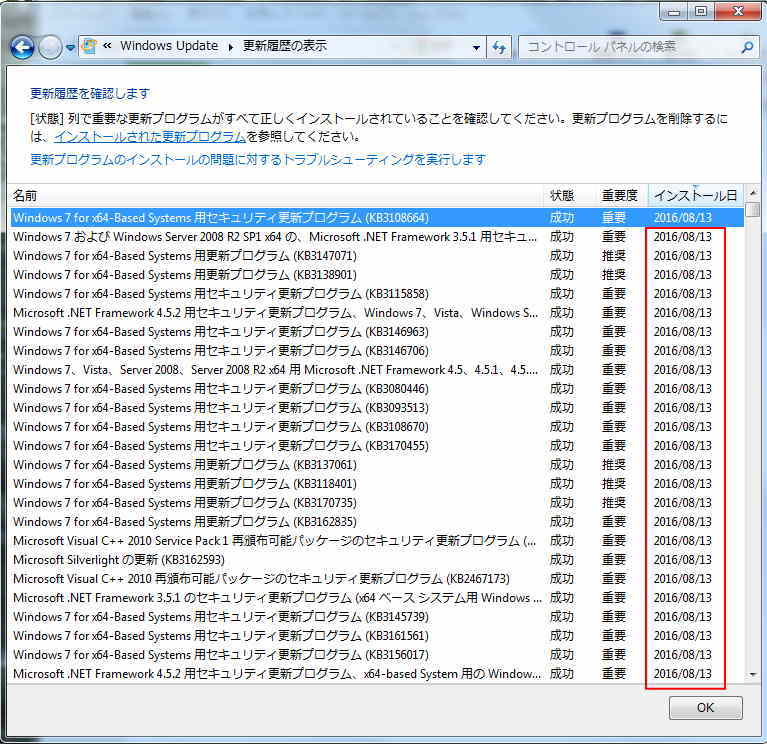Expand the address bar history dropdown
This screenshot has width=767, height=744.
[x=476, y=47]
